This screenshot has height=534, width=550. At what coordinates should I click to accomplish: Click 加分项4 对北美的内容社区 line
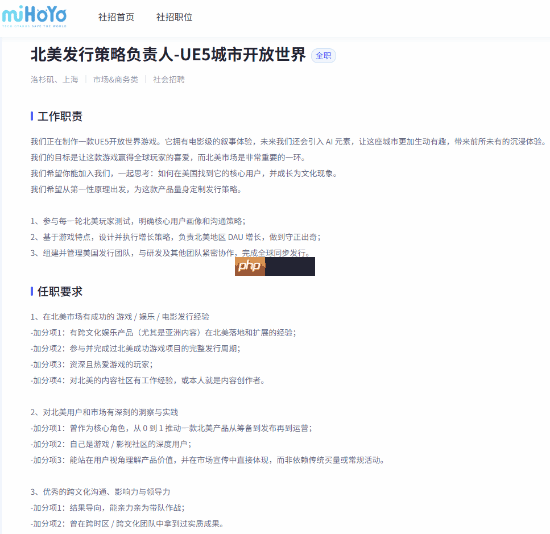pos(147,380)
